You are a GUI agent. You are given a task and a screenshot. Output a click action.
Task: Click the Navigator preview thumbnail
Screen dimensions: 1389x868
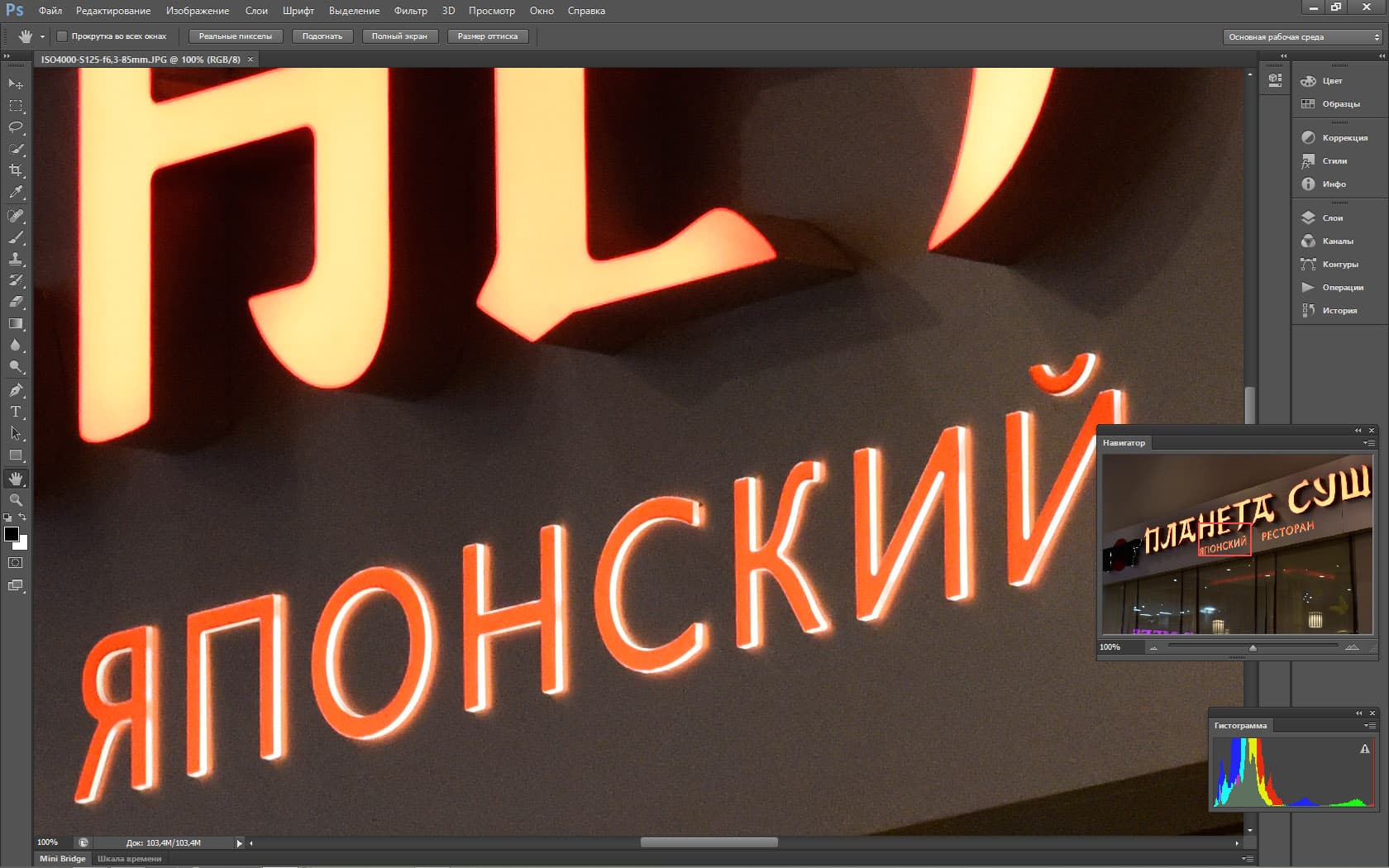click(x=1237, y=545)
